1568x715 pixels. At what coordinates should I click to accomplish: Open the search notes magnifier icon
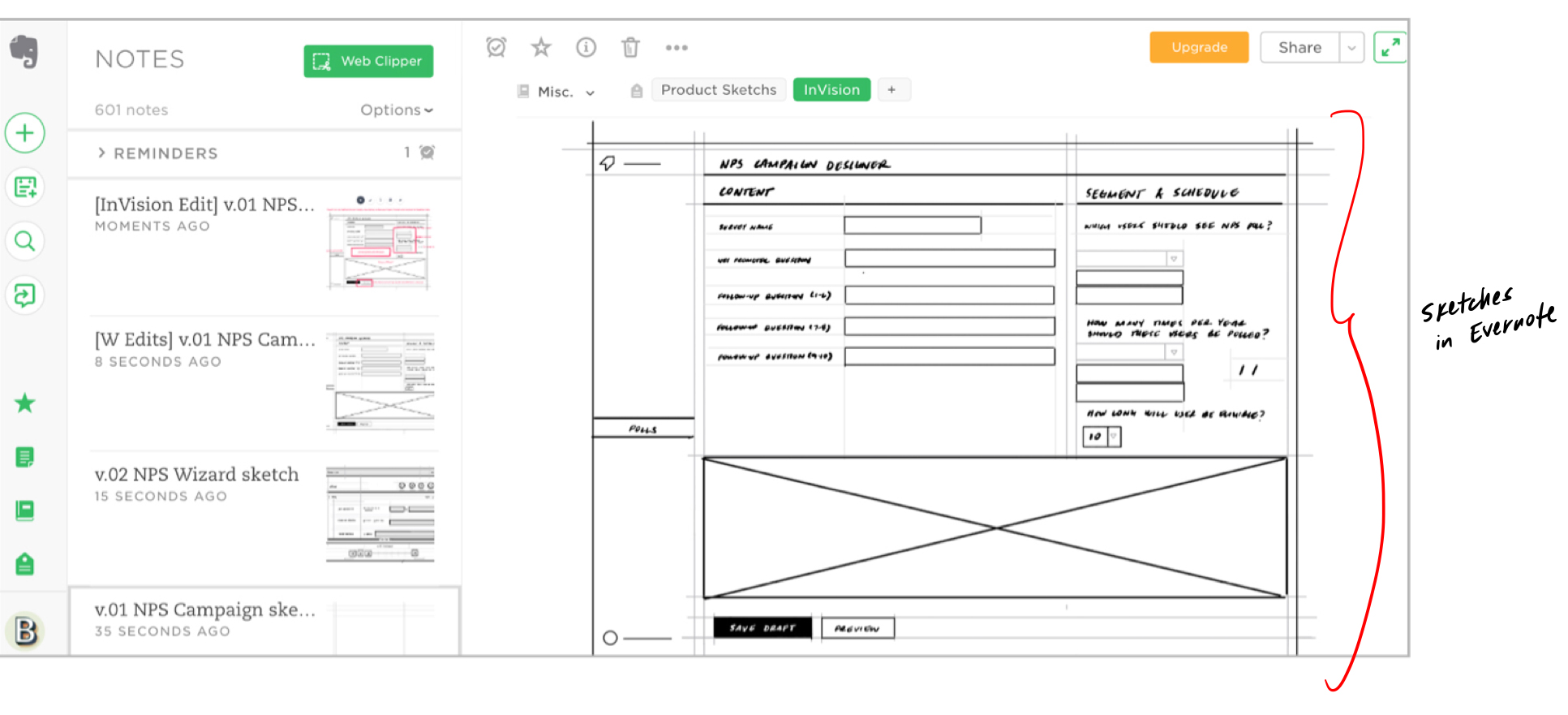click(x=25, y=241)
